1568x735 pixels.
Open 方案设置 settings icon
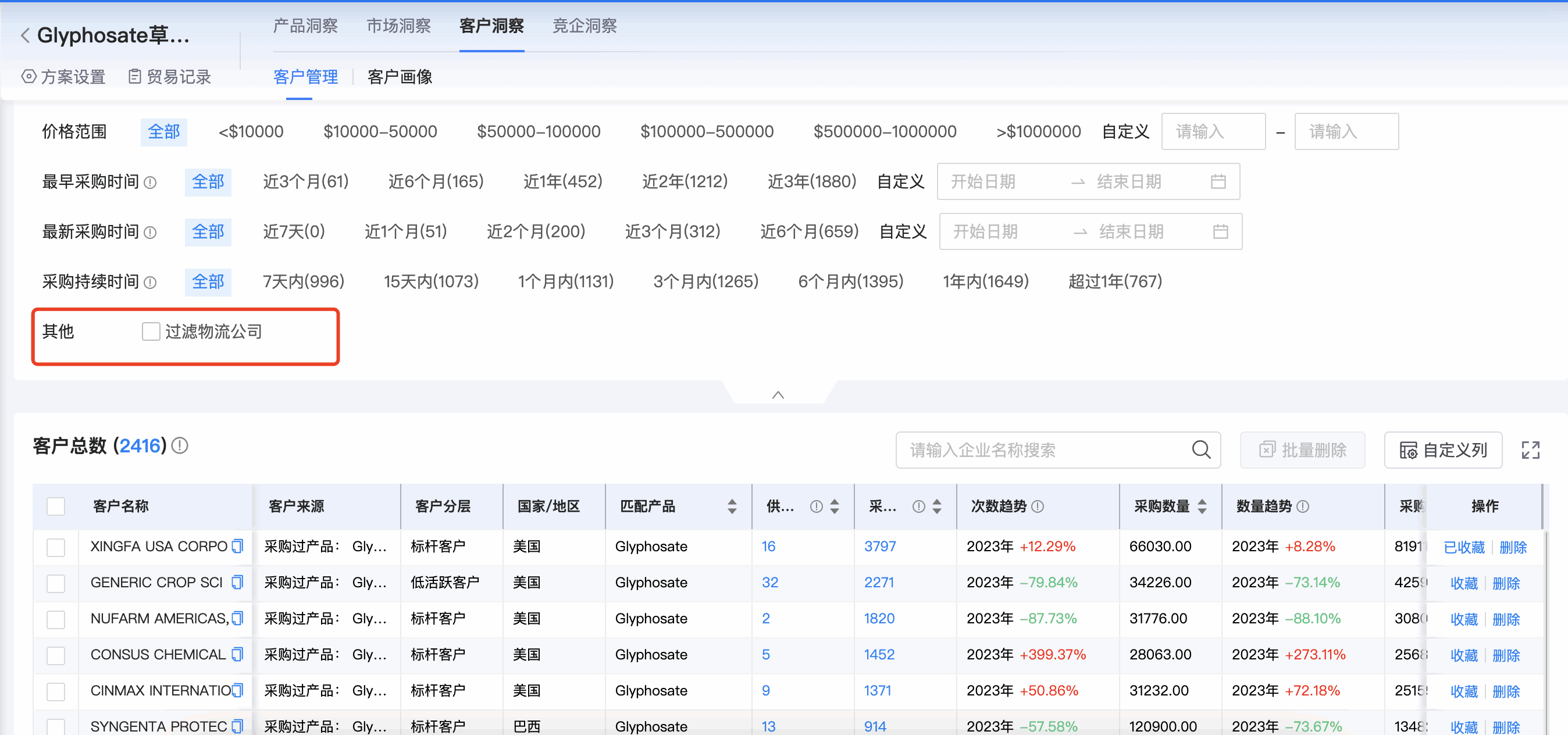[28, 77]
